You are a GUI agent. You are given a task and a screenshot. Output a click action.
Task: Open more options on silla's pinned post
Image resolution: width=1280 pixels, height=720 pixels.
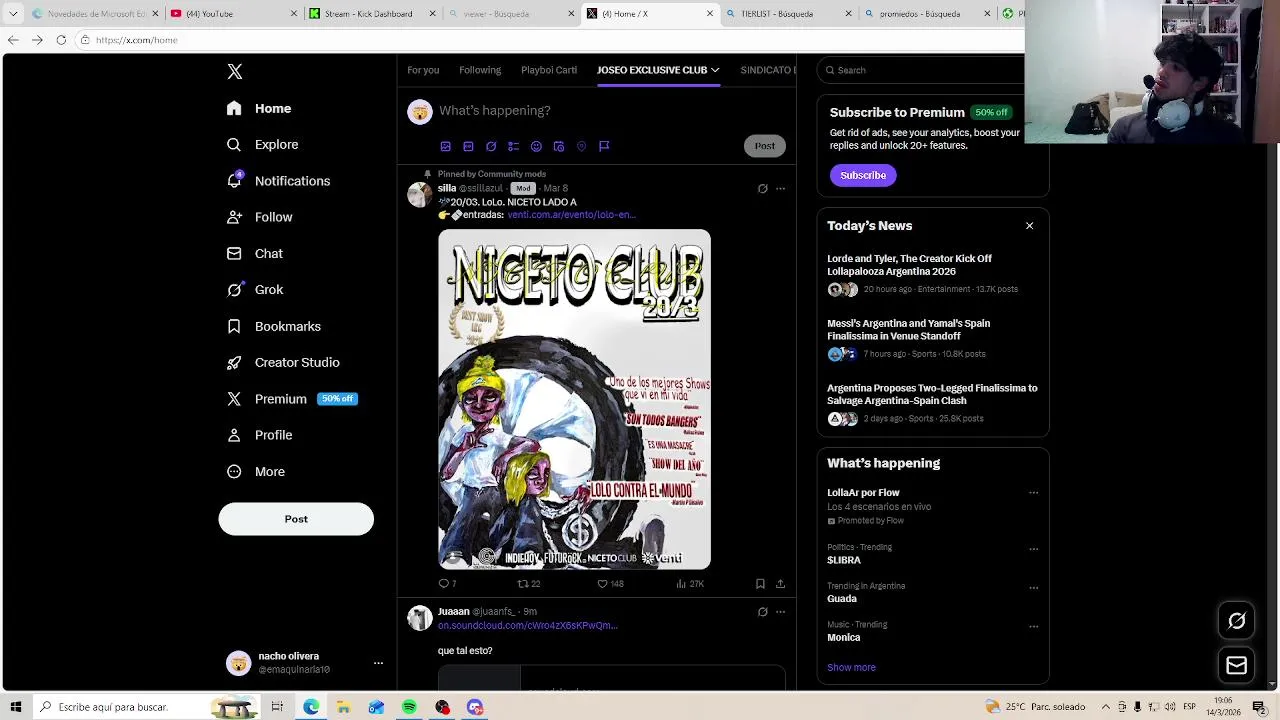(x=781, y=189)
